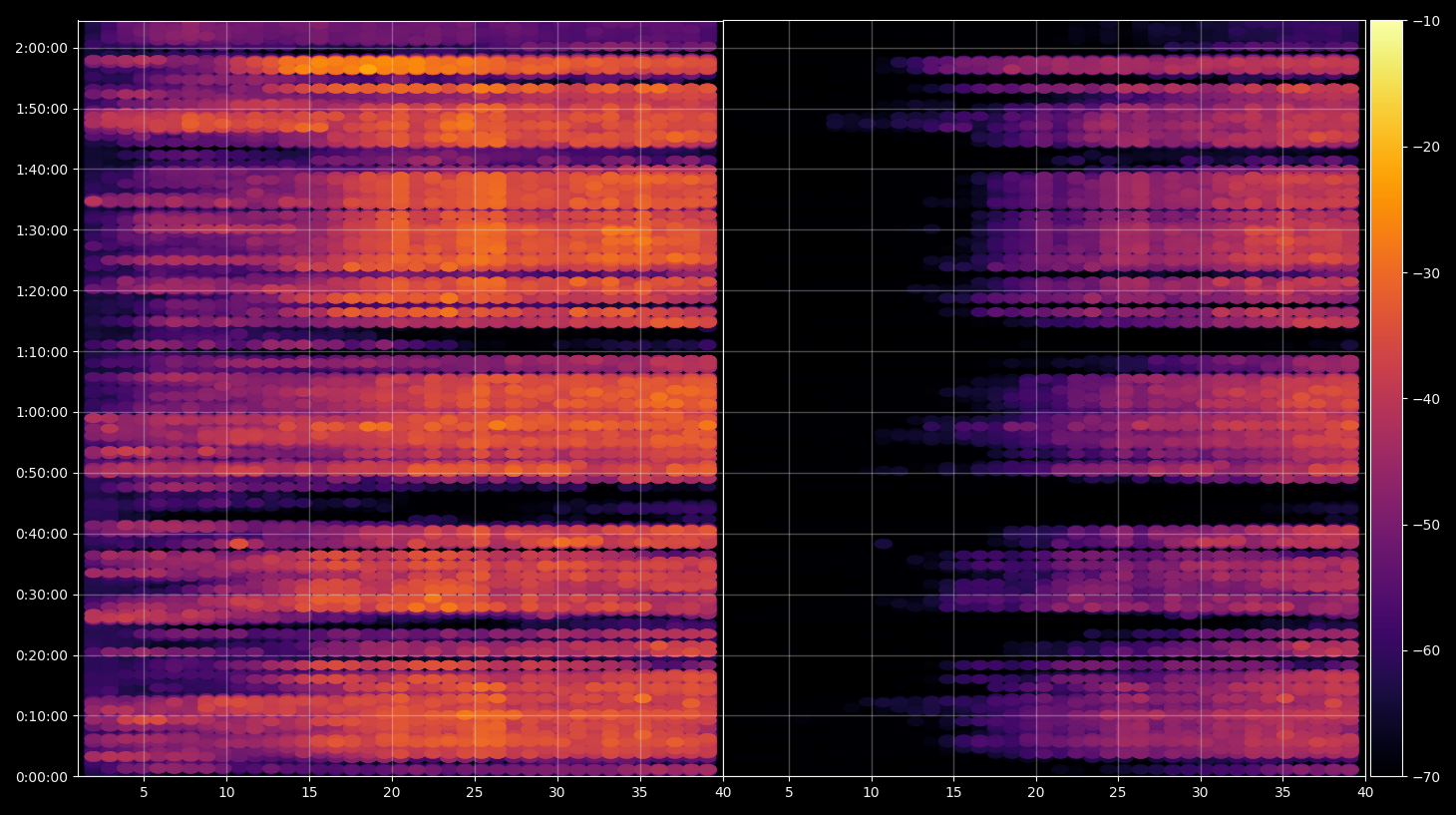Click x-axis label 15 under right heatmap

coord(953,793)
